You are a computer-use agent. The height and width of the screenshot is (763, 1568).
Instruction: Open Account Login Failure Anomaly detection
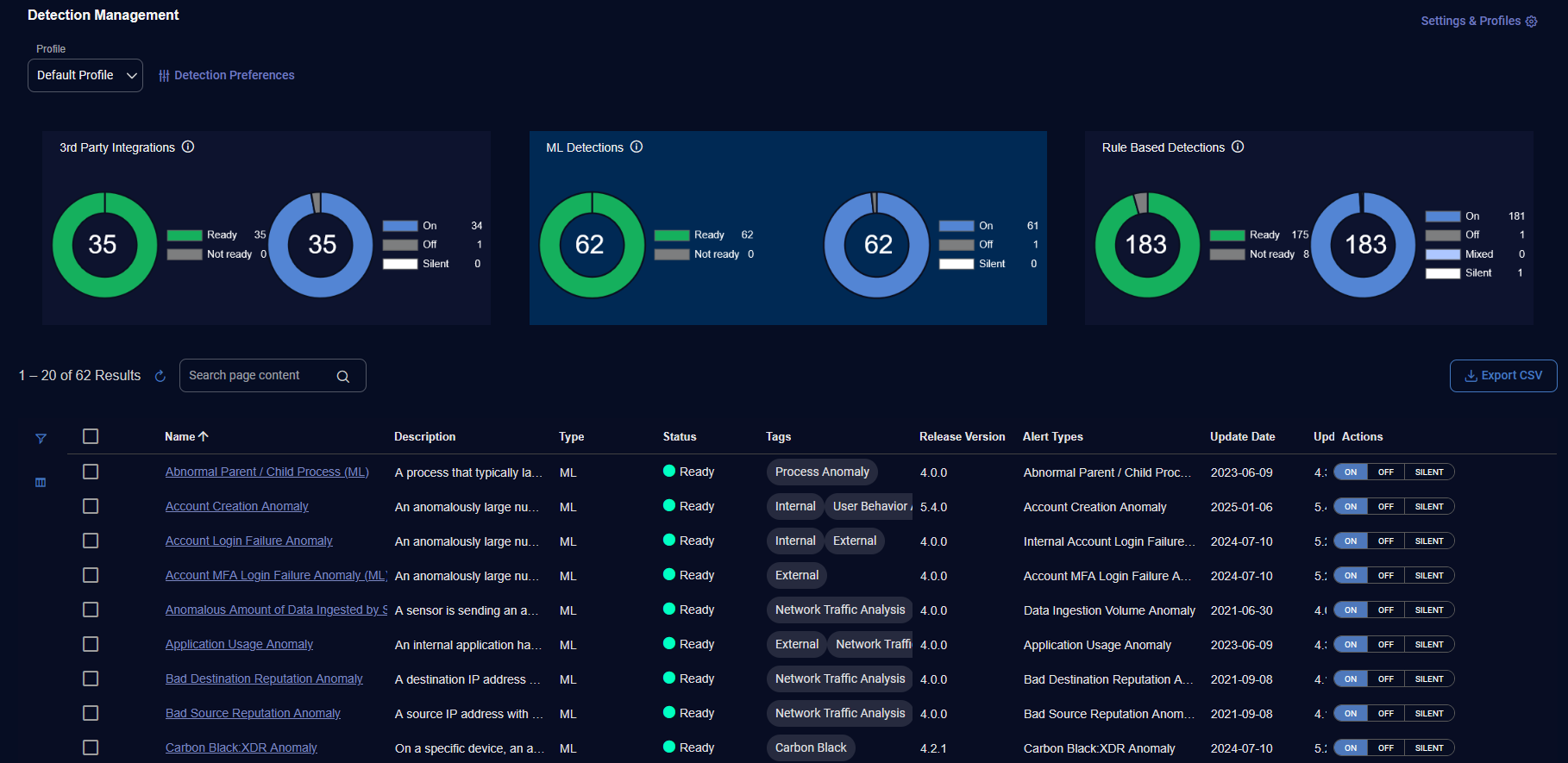pyautogui.click(x=249, y=541)
